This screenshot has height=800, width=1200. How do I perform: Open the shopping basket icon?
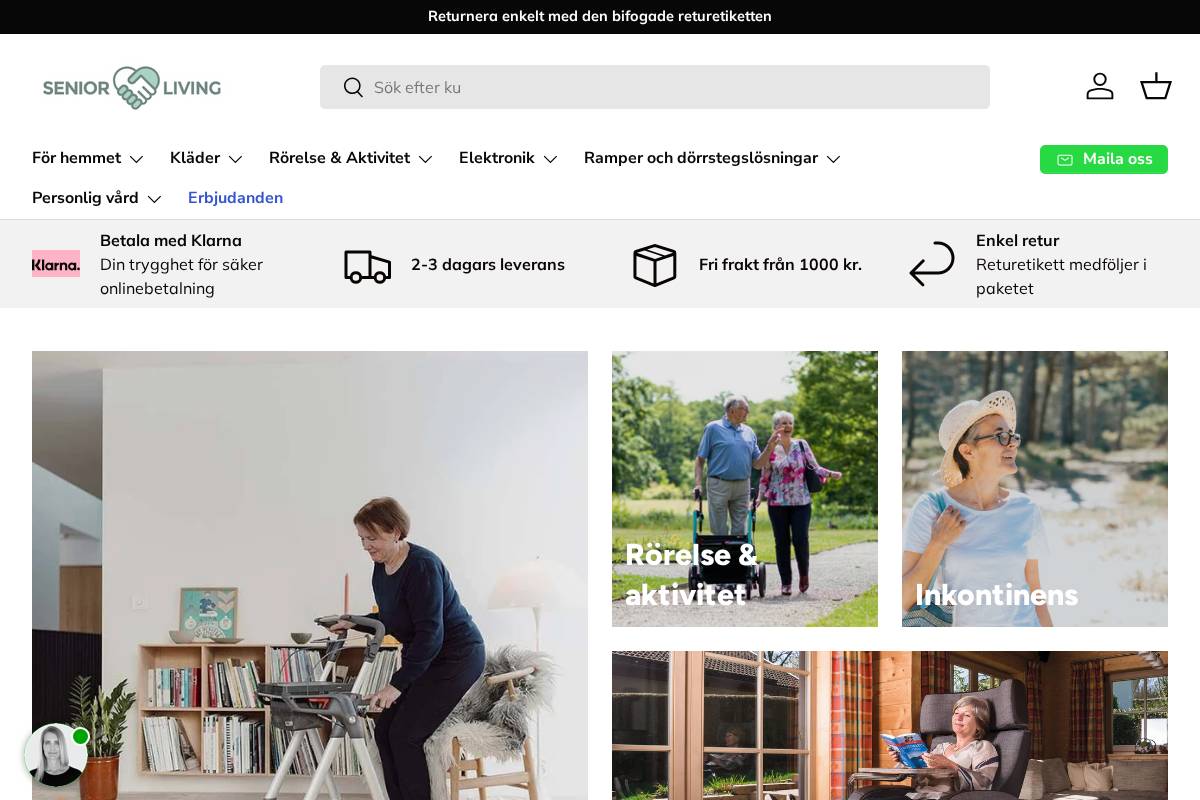[x=1156, y=87]
